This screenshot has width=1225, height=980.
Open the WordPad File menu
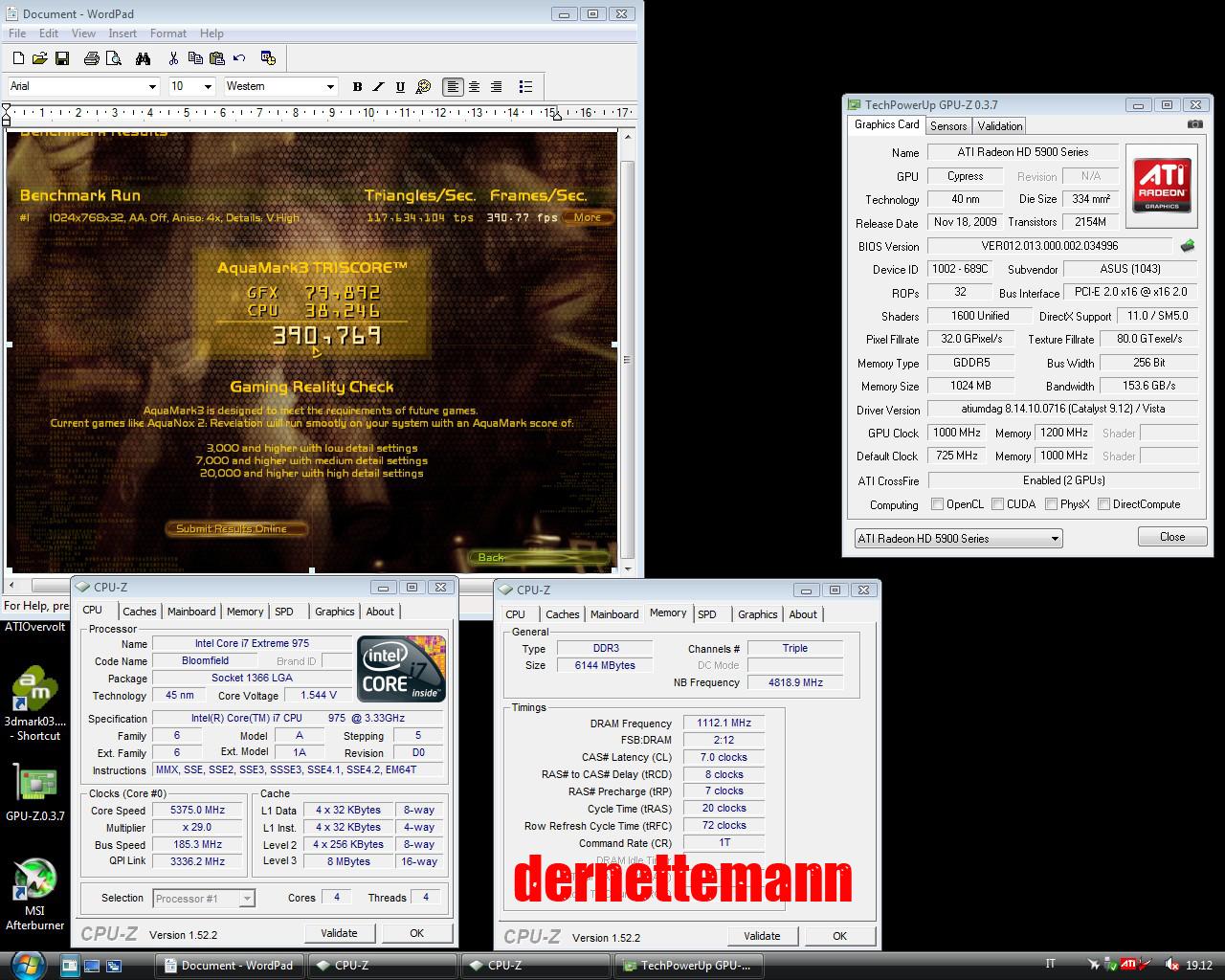[17, 33]
